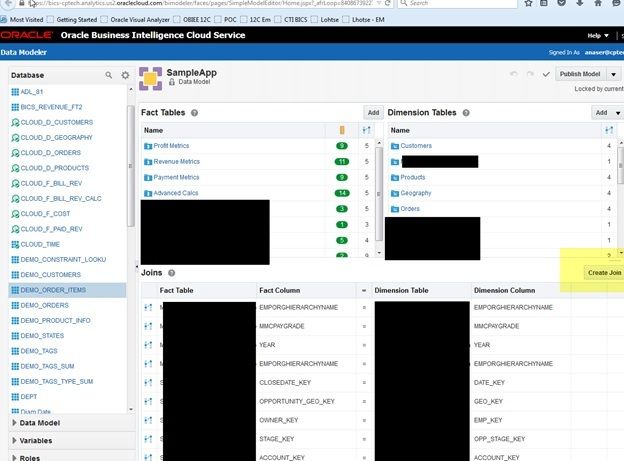Click the Fact Tables column count header icon
The width and height of the screenshot is (624, 461).
click(342, 130)
